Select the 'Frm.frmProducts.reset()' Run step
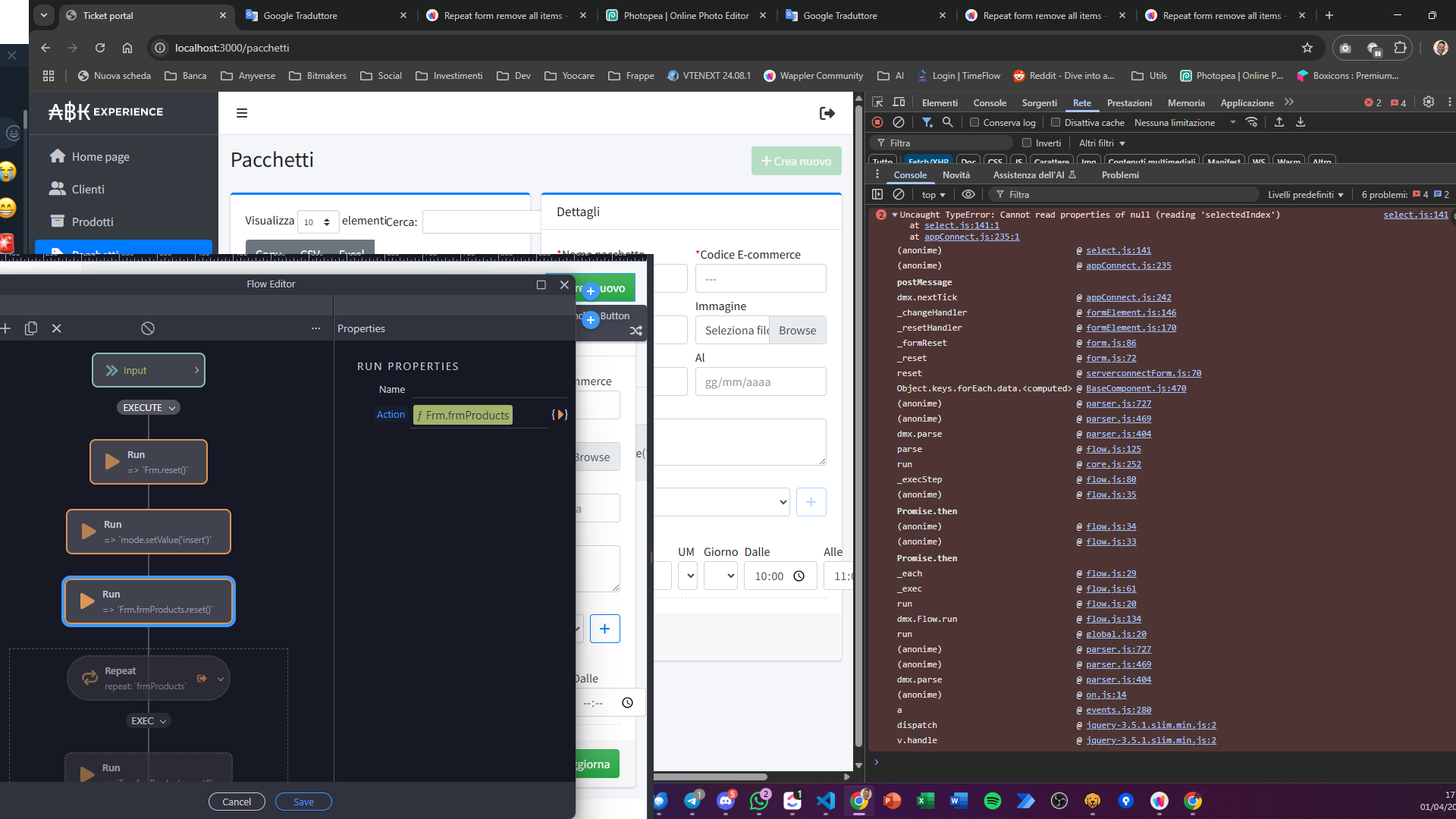 pos(149,601)
